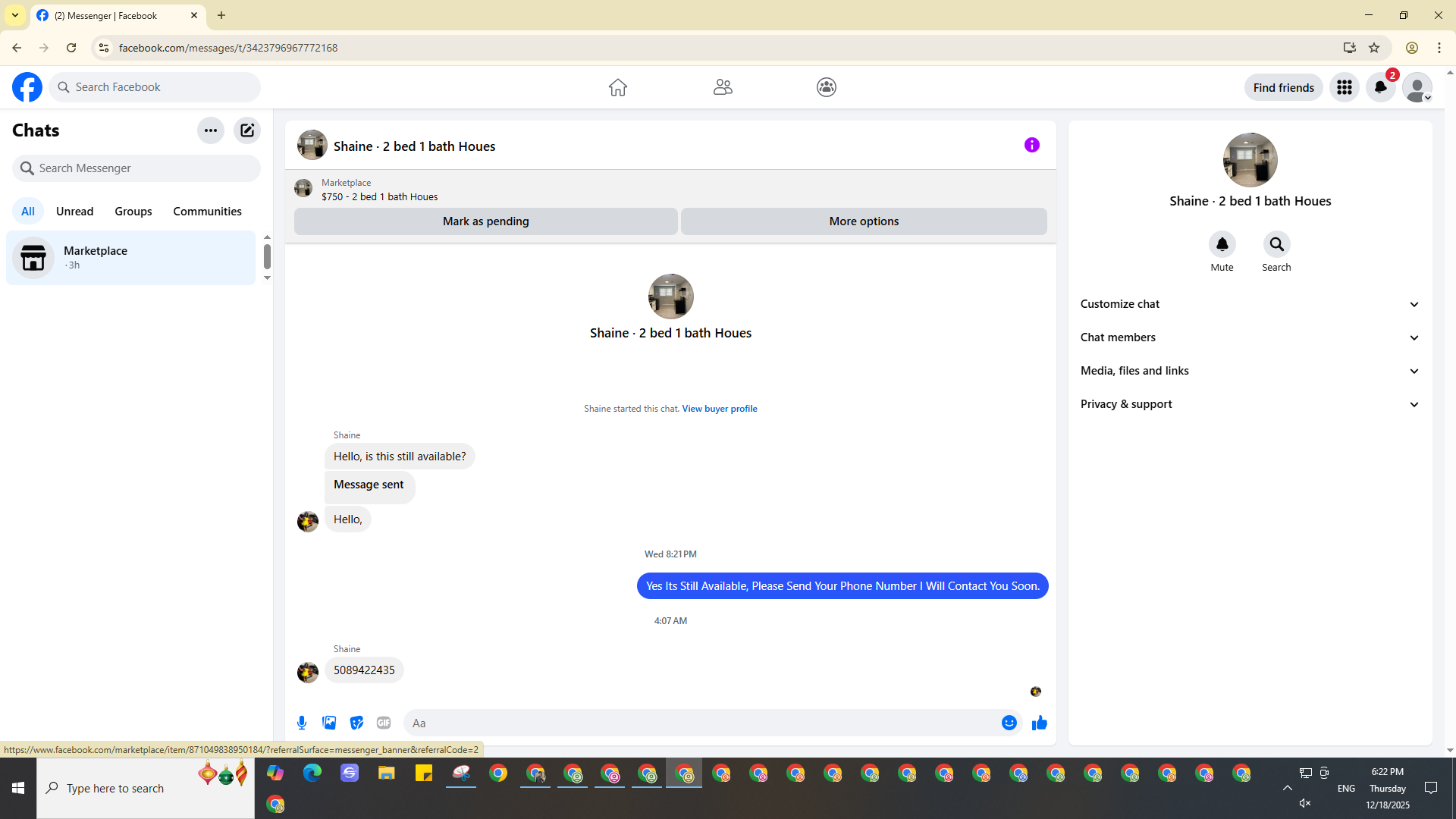Screen dimensions: 1456x819
Task: Click the blue Yes Its Still Available message
Action: [x=843, y=586]
